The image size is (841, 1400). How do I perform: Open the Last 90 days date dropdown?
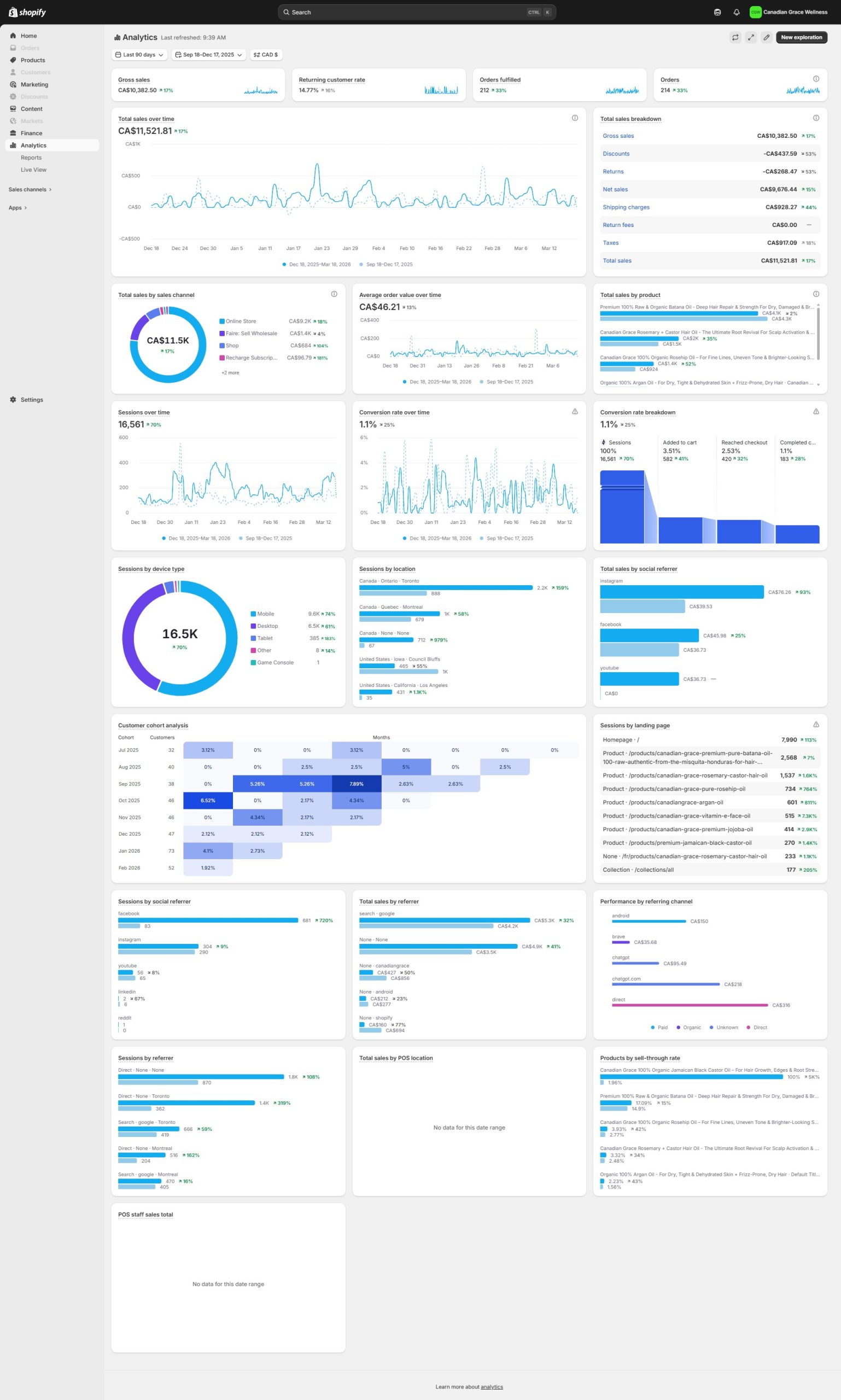pos(139,55)
